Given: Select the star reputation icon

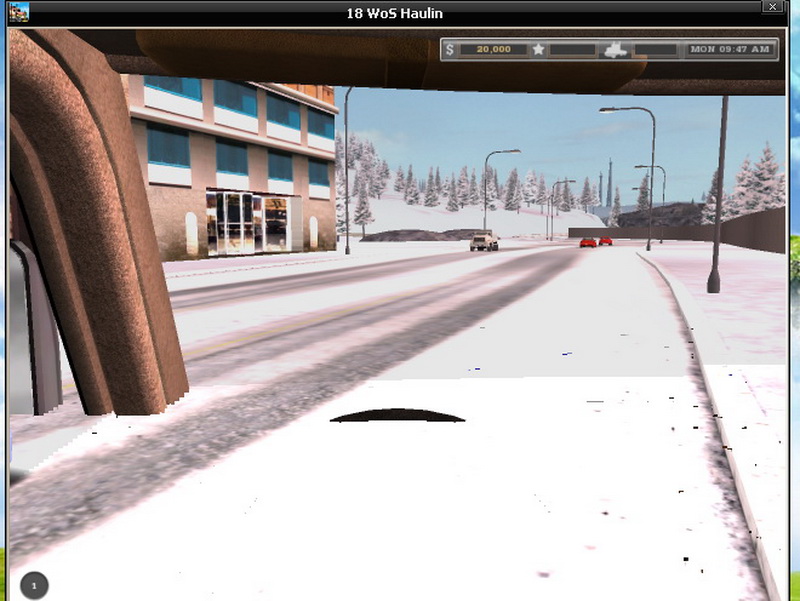Looking at the screenshot, I should [538, 49].
